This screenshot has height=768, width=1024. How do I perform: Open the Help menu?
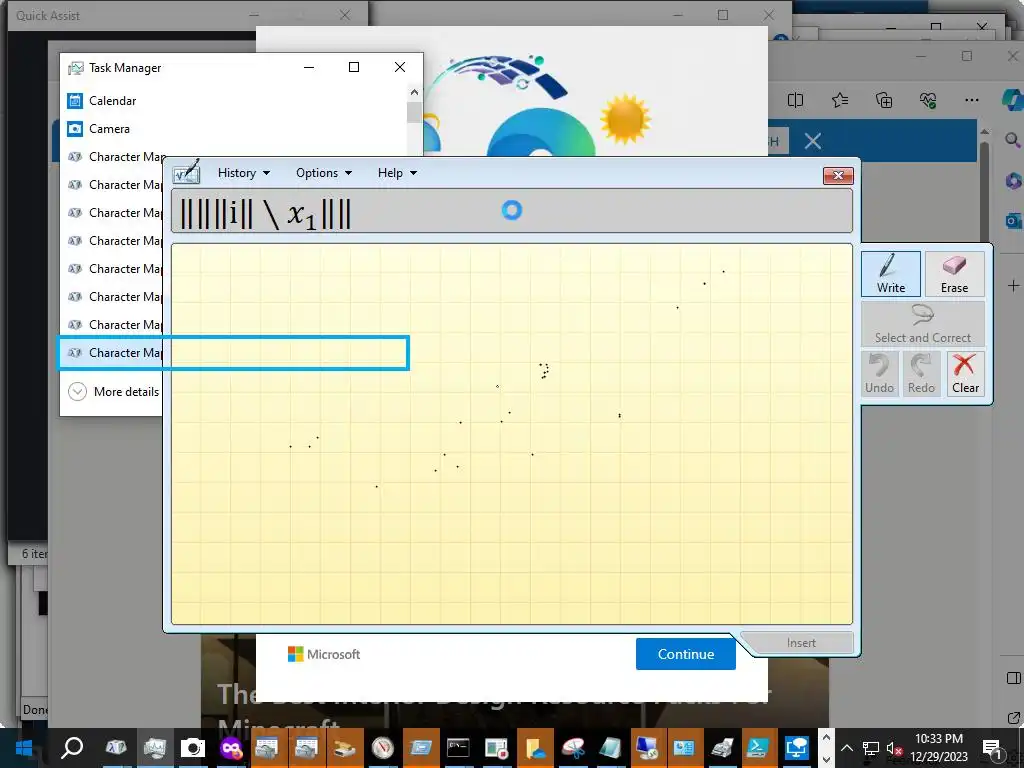tap(397, 173)
